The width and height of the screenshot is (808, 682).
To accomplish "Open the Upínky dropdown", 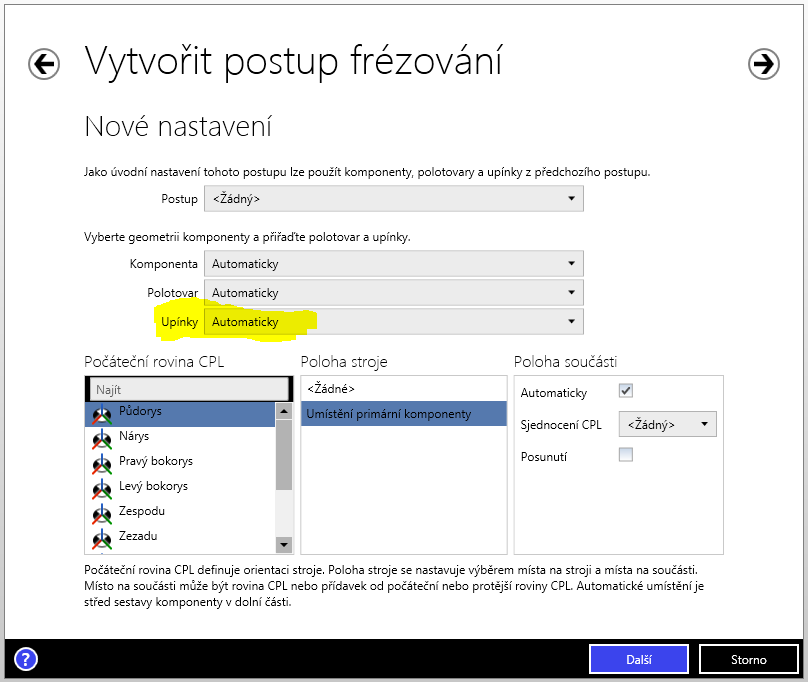I will coord(393,322).
